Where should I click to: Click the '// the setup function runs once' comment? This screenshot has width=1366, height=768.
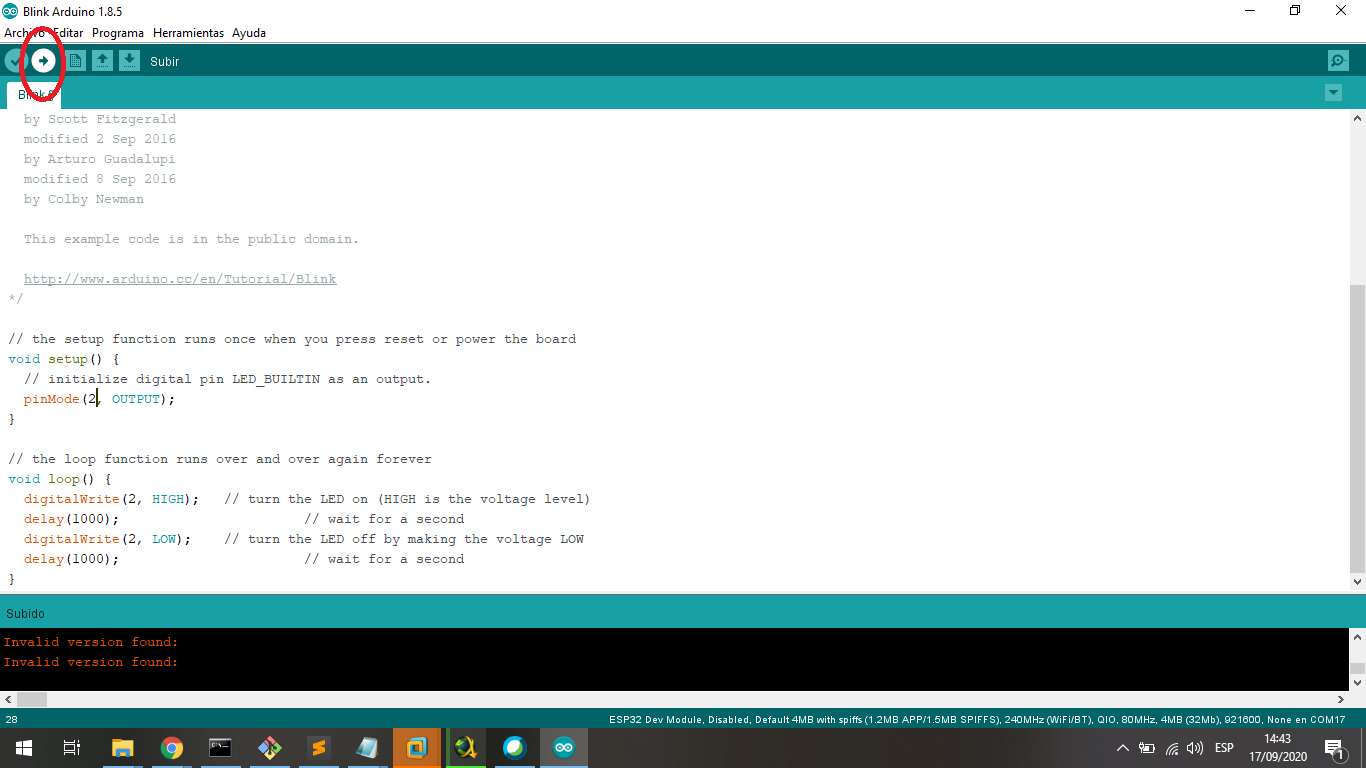click(x=292, y=339)
